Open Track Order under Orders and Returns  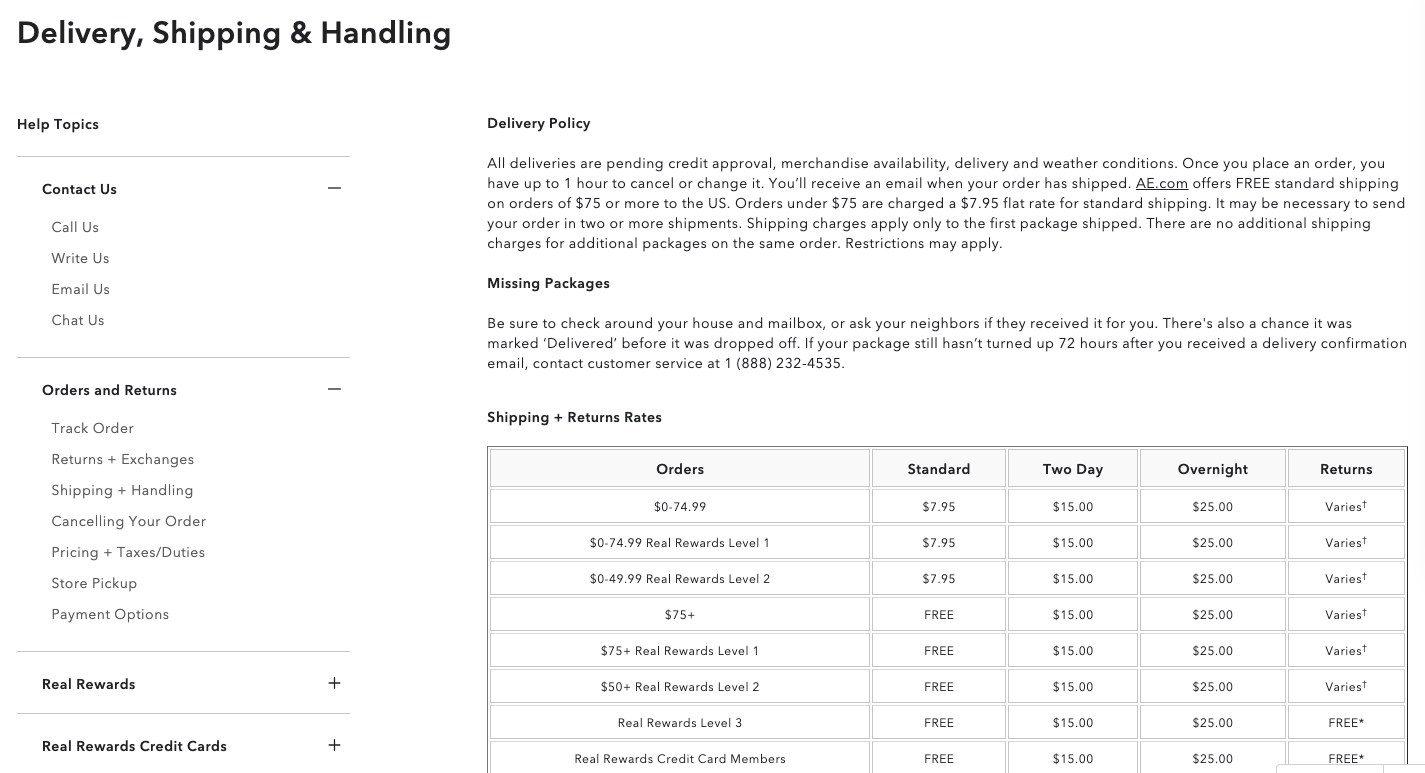pos(92,428)
